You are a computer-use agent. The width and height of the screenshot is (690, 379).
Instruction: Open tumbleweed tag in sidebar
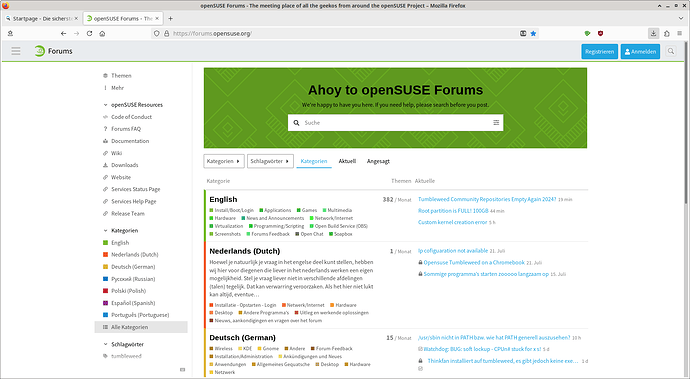tap(126, 356)
